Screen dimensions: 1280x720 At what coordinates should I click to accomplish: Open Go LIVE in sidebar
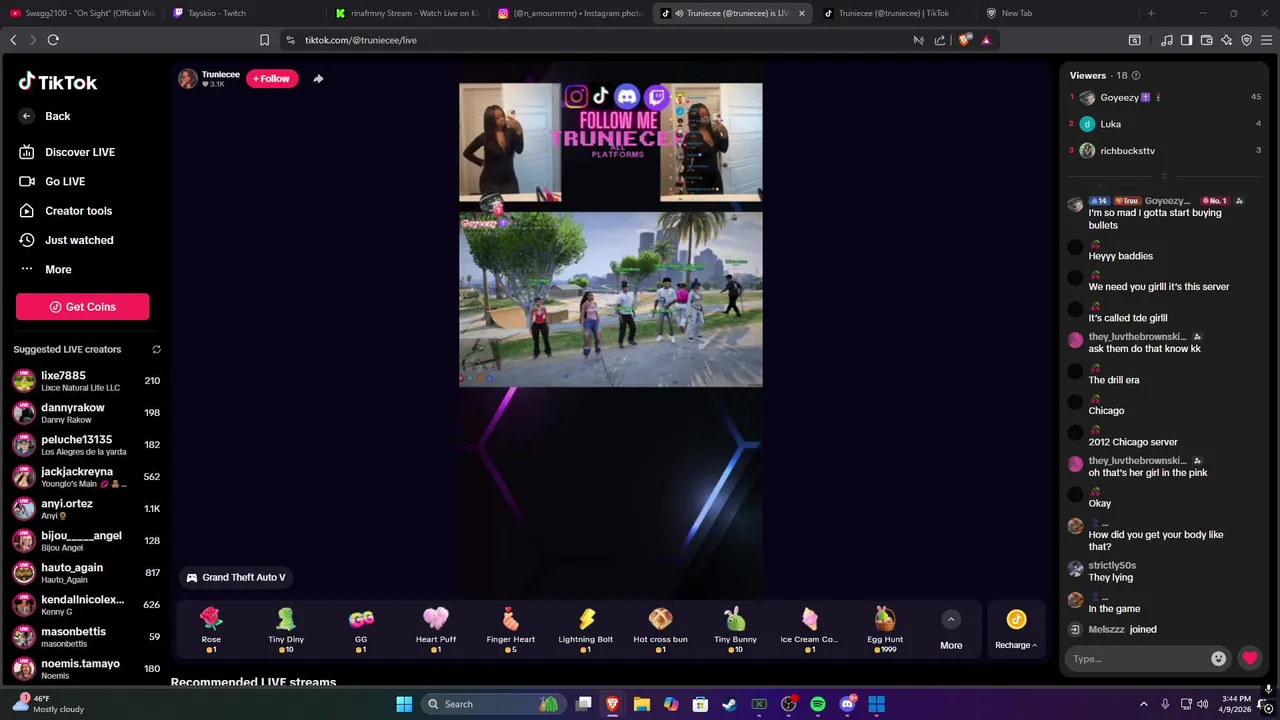point(52,181)
